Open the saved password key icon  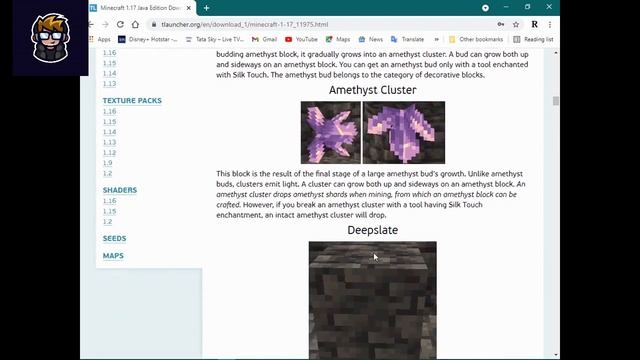coord(501,24)
